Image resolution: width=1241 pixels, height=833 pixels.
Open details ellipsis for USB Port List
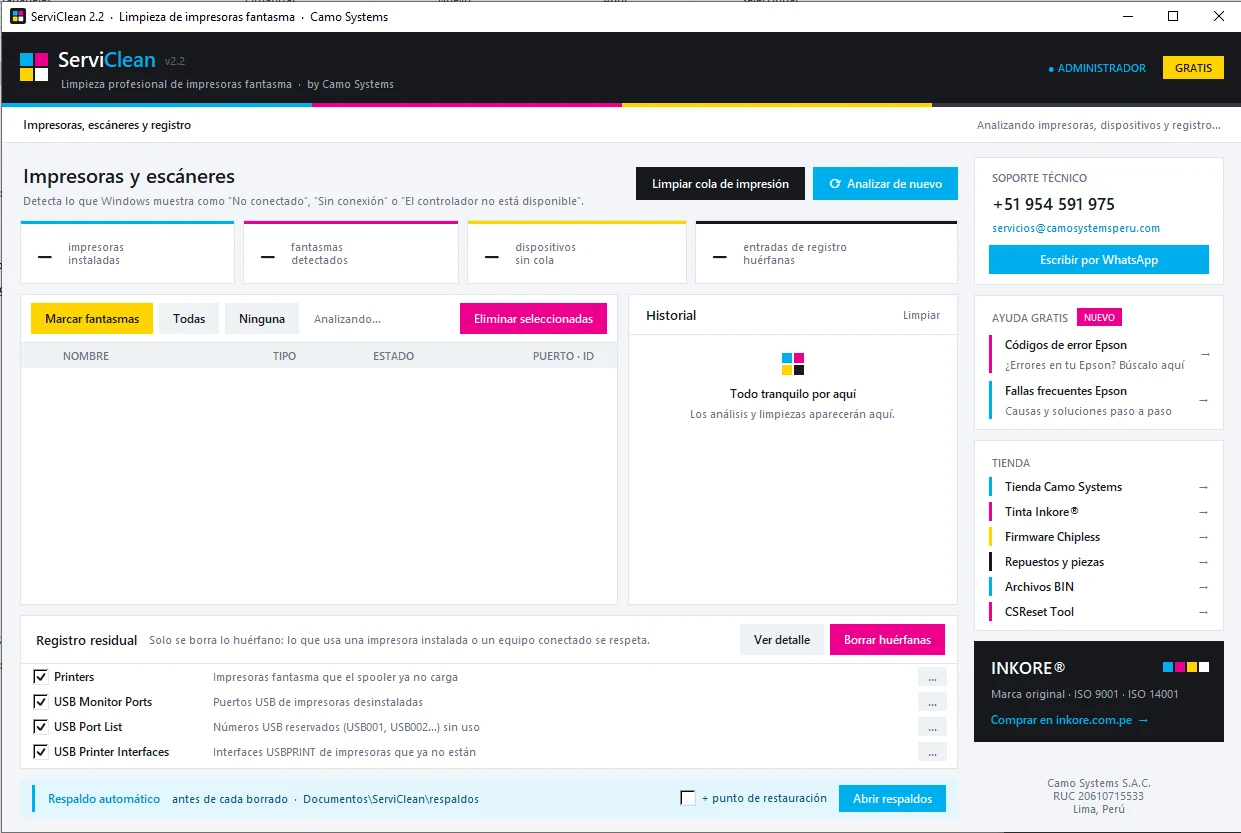[x=932, y=727]
